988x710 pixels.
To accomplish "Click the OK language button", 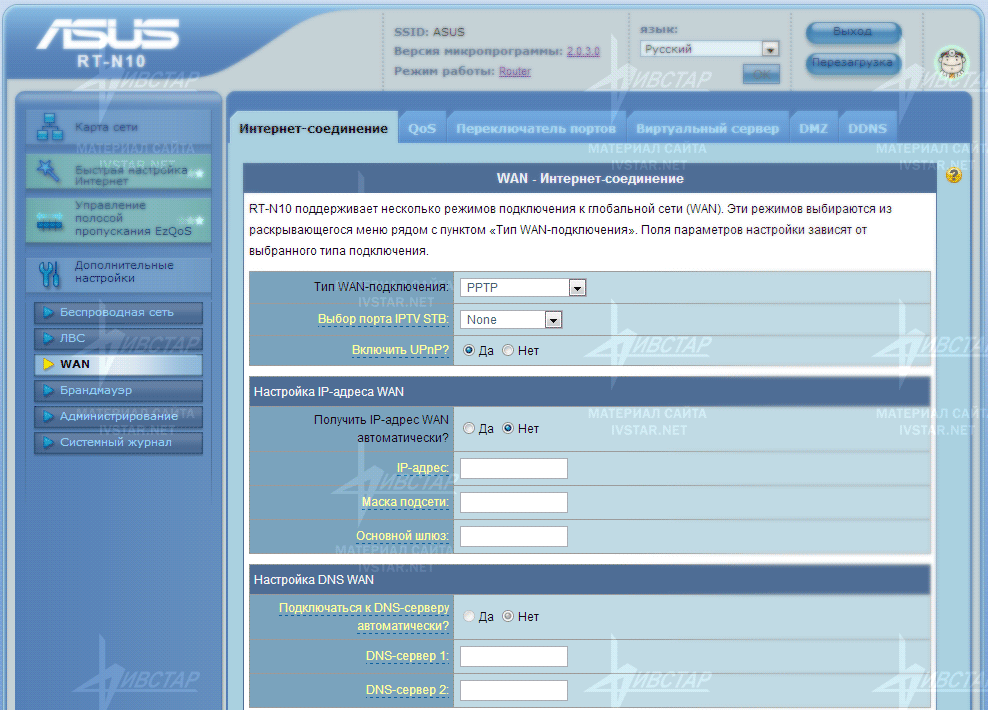I will click(761, 74).
